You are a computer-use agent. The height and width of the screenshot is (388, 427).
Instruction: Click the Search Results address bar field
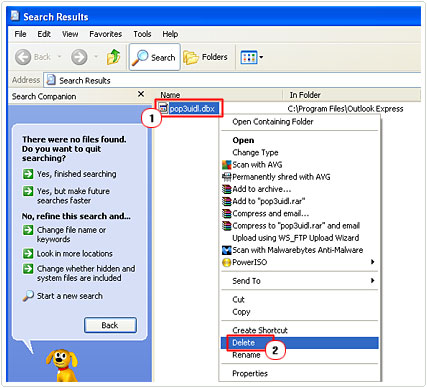pos(232,80)
